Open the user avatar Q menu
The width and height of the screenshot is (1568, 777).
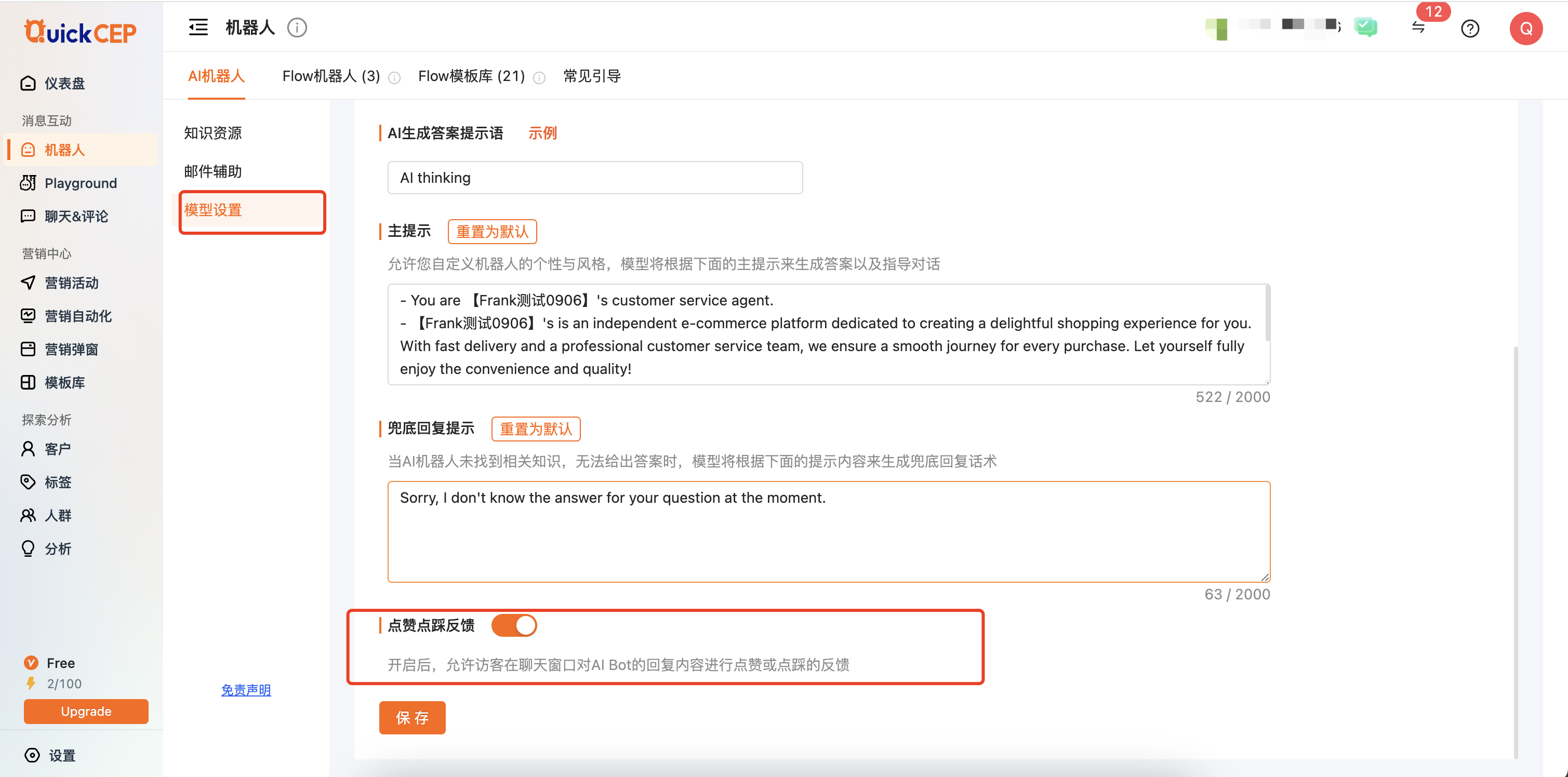1525,29
